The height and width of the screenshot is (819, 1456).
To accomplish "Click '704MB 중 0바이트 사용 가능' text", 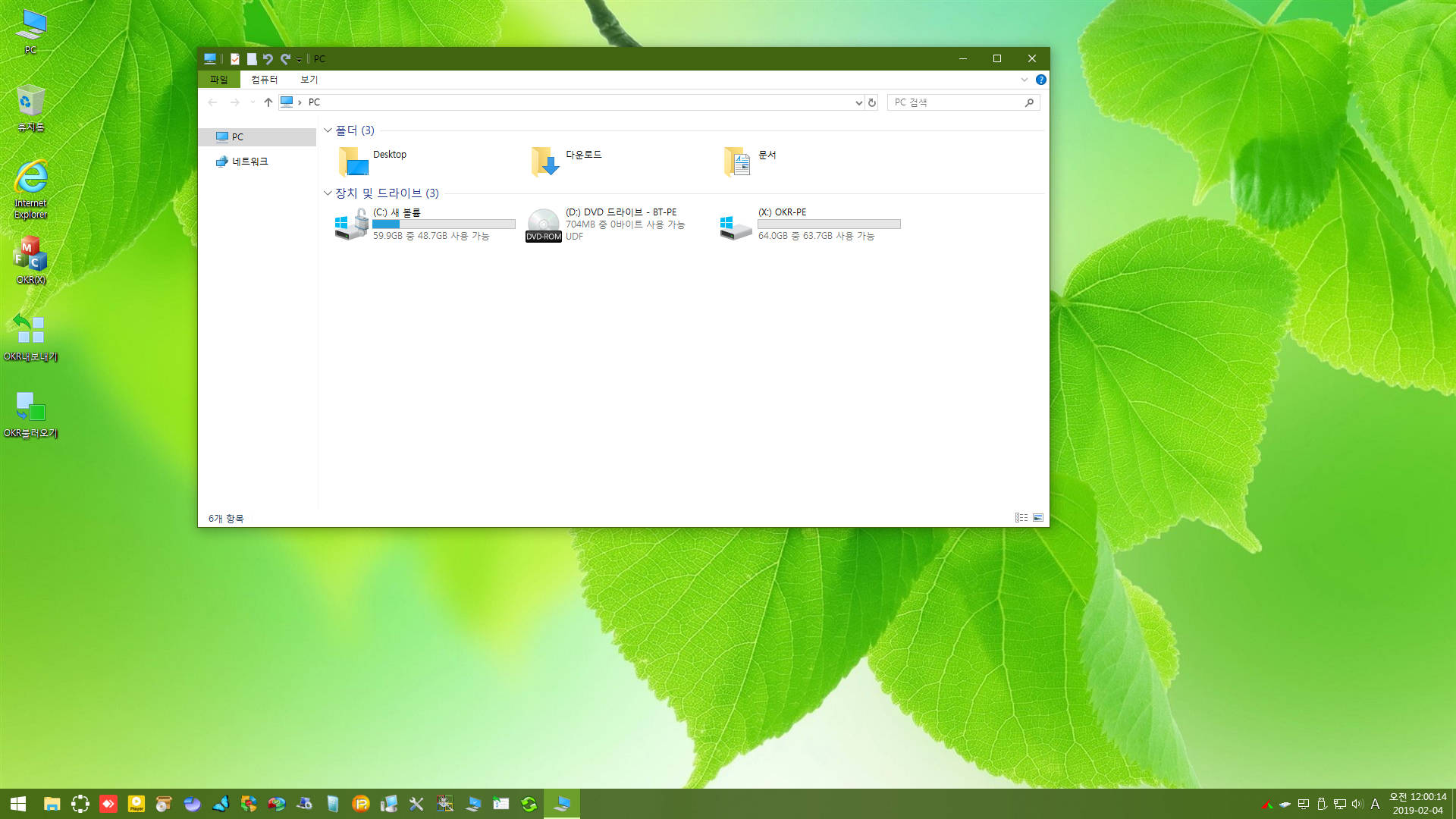I will [625, 224].
